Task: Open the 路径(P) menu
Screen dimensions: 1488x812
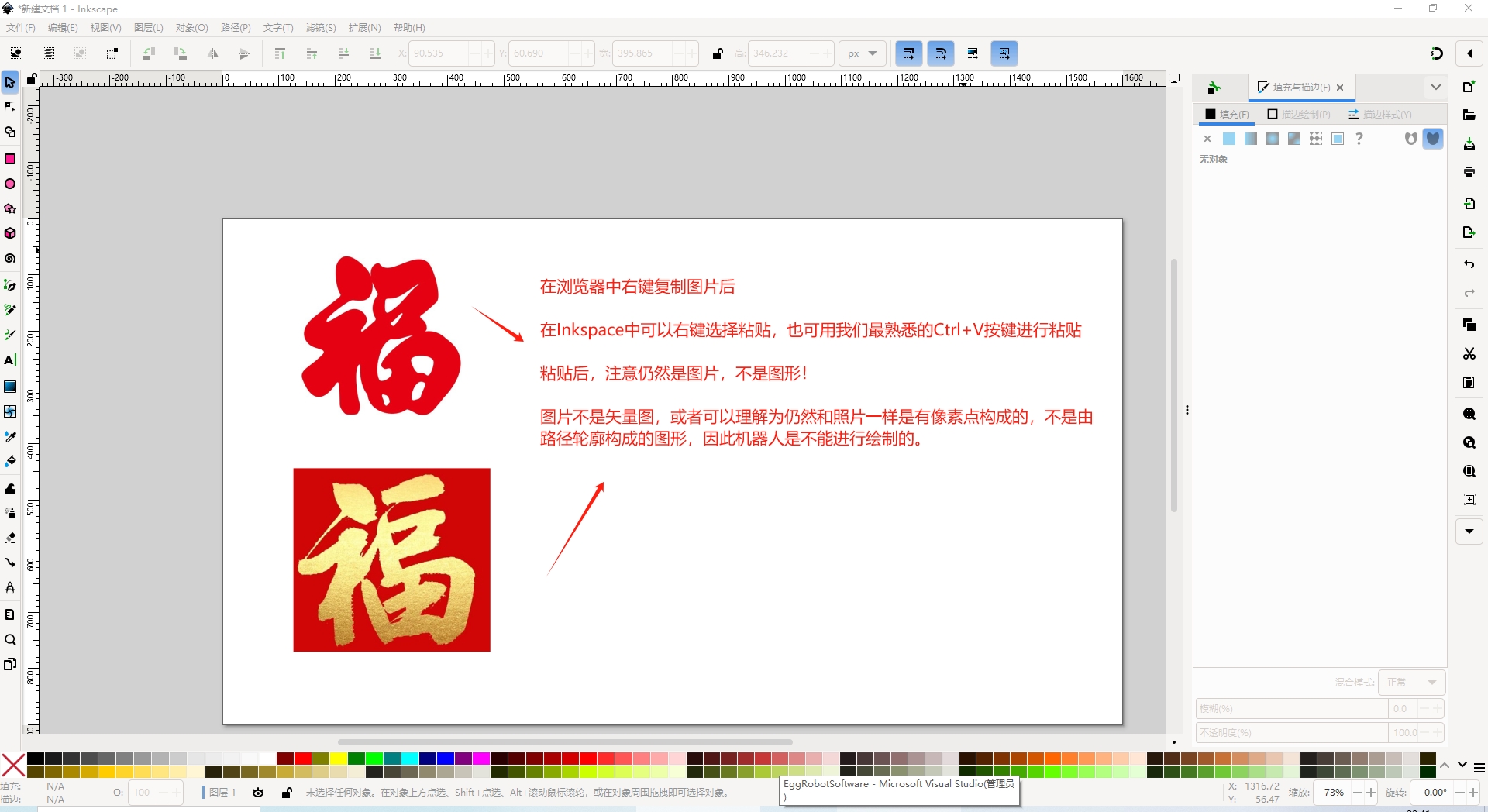Action: (236, 28)
